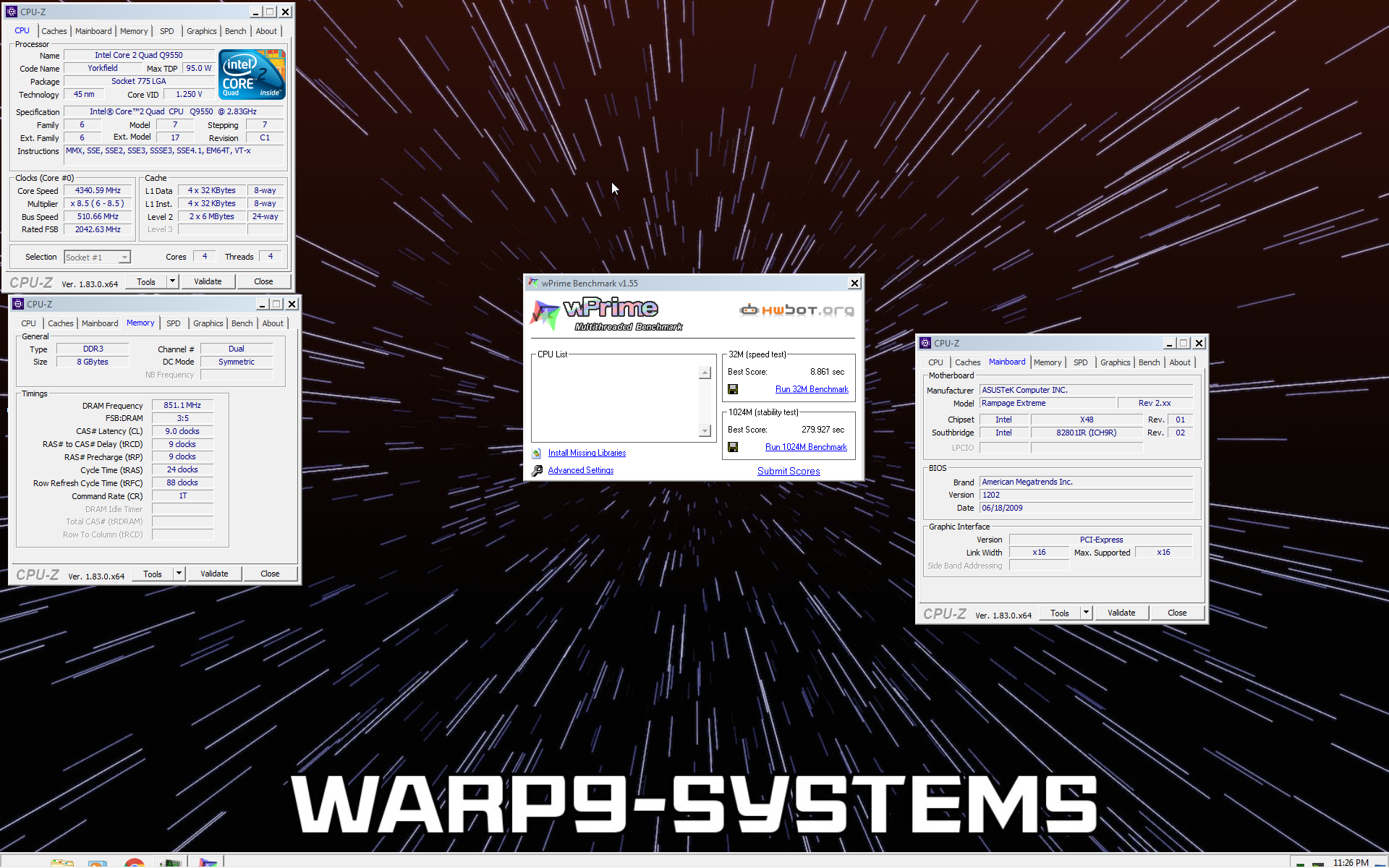This screenshot has width=1389, height=868.
Task: Click the Chipset model value X48
Action: (x=1087, y=420)
